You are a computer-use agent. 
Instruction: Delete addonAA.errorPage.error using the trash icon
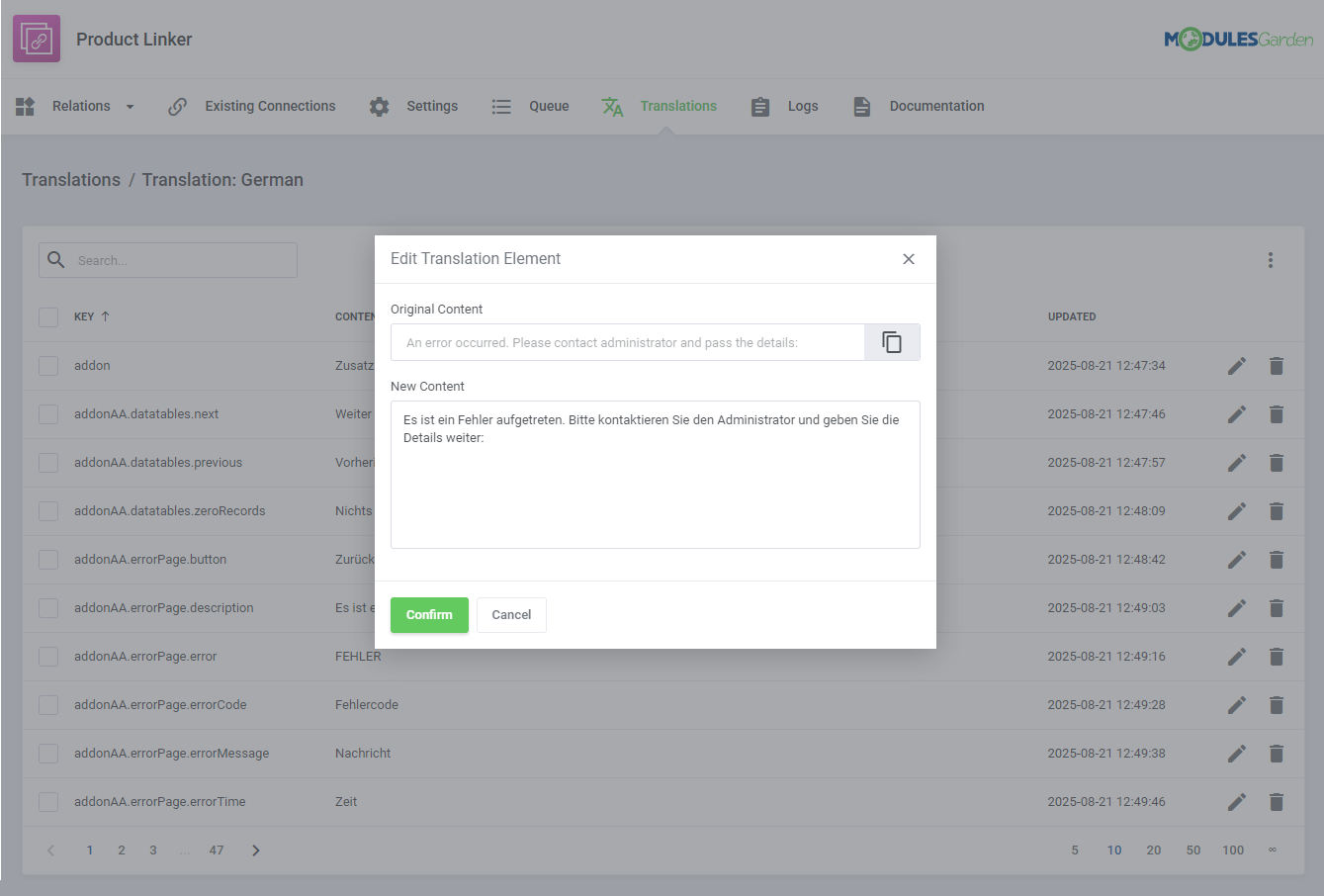tap(1276, 656)
